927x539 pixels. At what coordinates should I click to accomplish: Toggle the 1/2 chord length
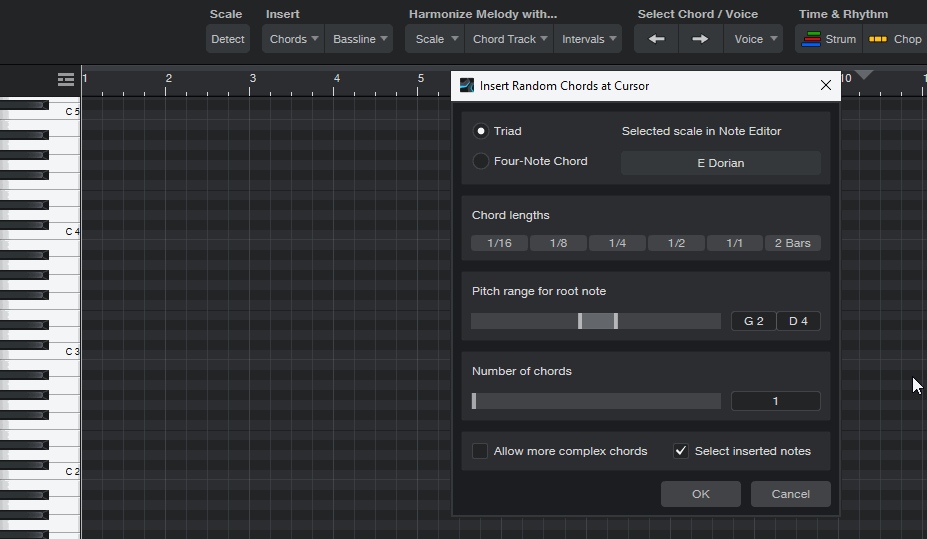click(x=676, y=243)
